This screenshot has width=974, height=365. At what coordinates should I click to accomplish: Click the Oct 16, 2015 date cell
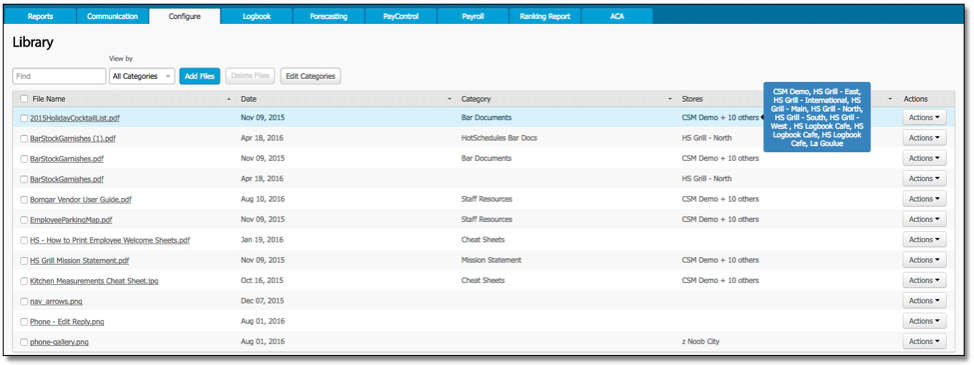click(262, 281)
